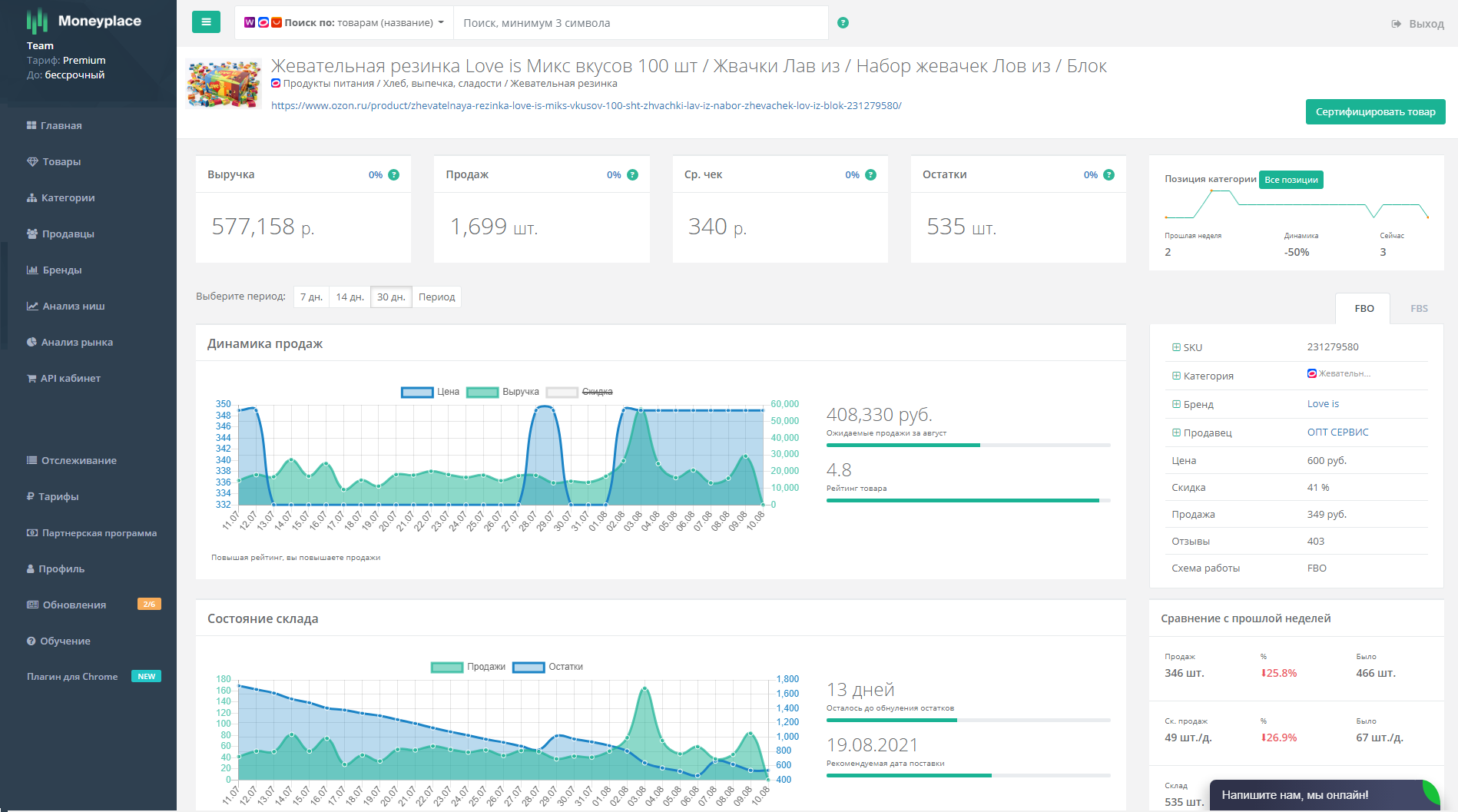
Task: Click the Ср. чек card help icon
Action: coord(870,175)
